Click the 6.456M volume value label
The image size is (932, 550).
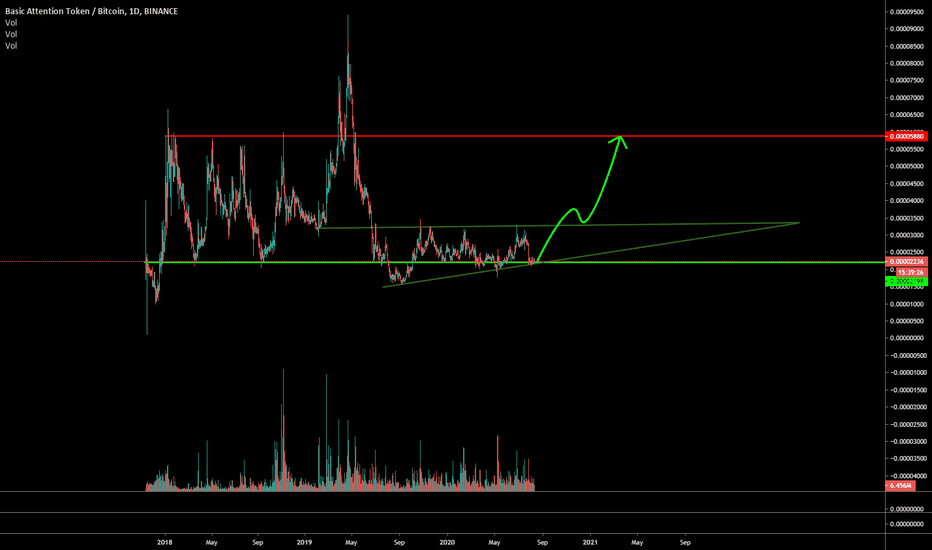click(x=900, y=486)
